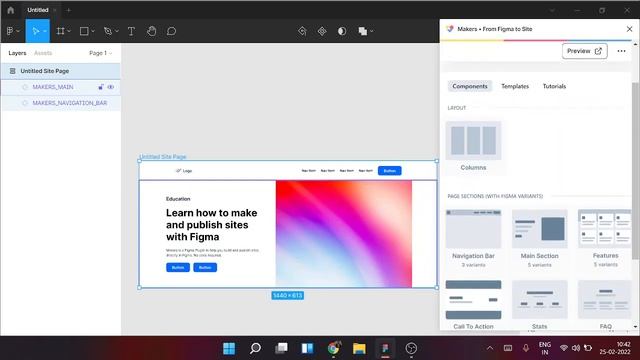This screenshot has width=640, height=360.
Task: Switch to the Assets tab
Action: 43,53
